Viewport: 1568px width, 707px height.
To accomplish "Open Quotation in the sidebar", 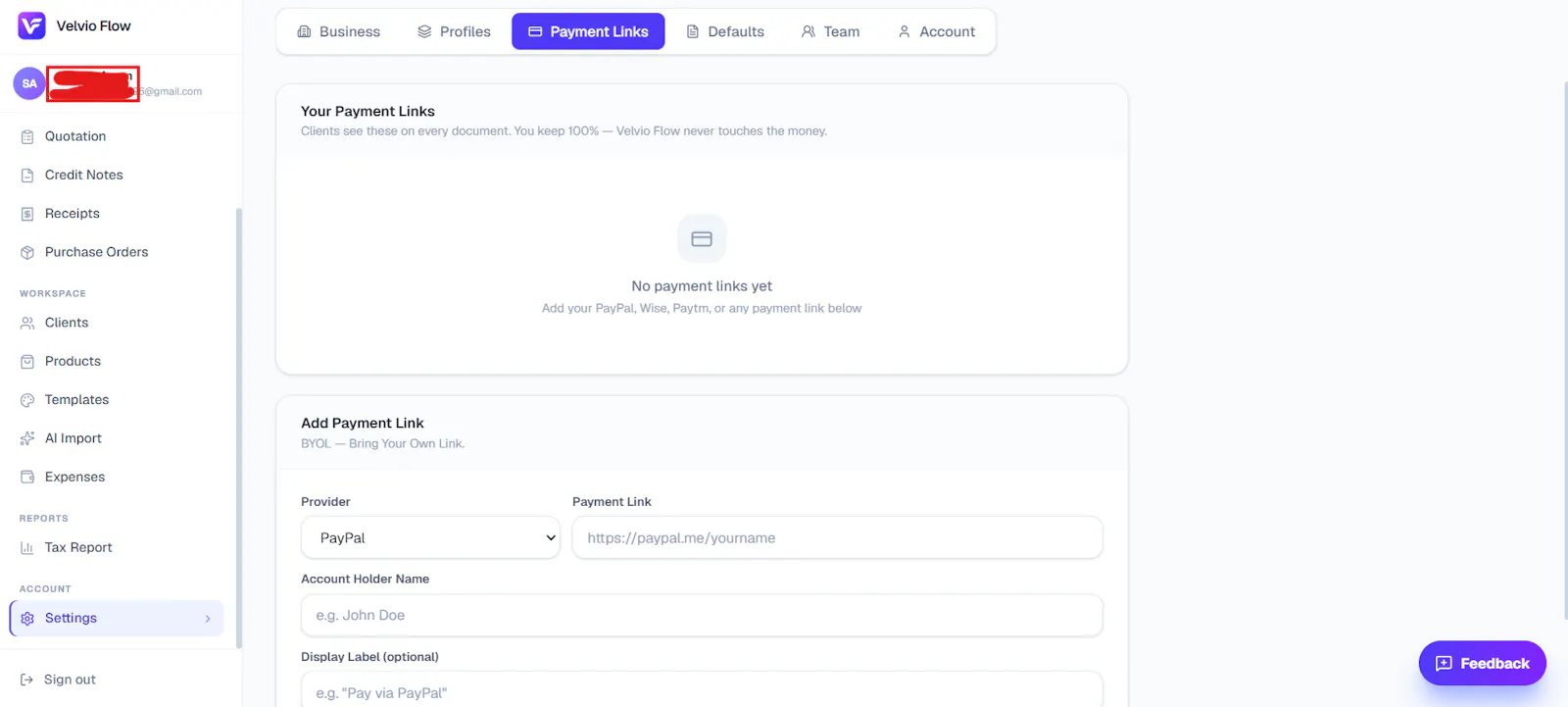I will (117, 136).
